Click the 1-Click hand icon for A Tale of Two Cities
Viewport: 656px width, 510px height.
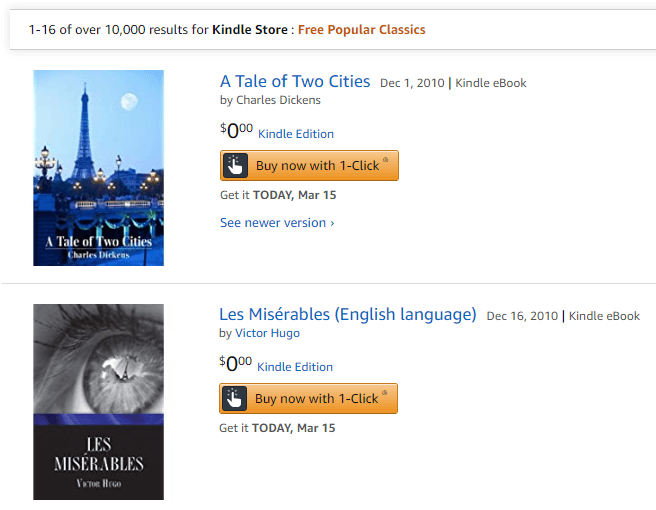tap(235, 165)
